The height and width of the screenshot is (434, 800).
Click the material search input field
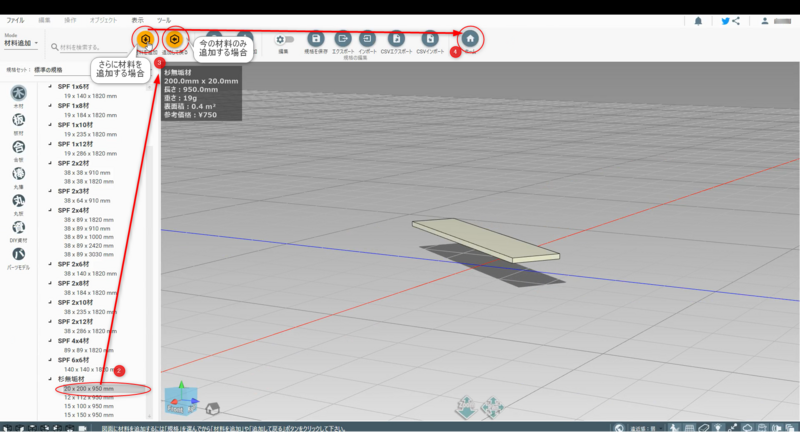click(92, 47)
